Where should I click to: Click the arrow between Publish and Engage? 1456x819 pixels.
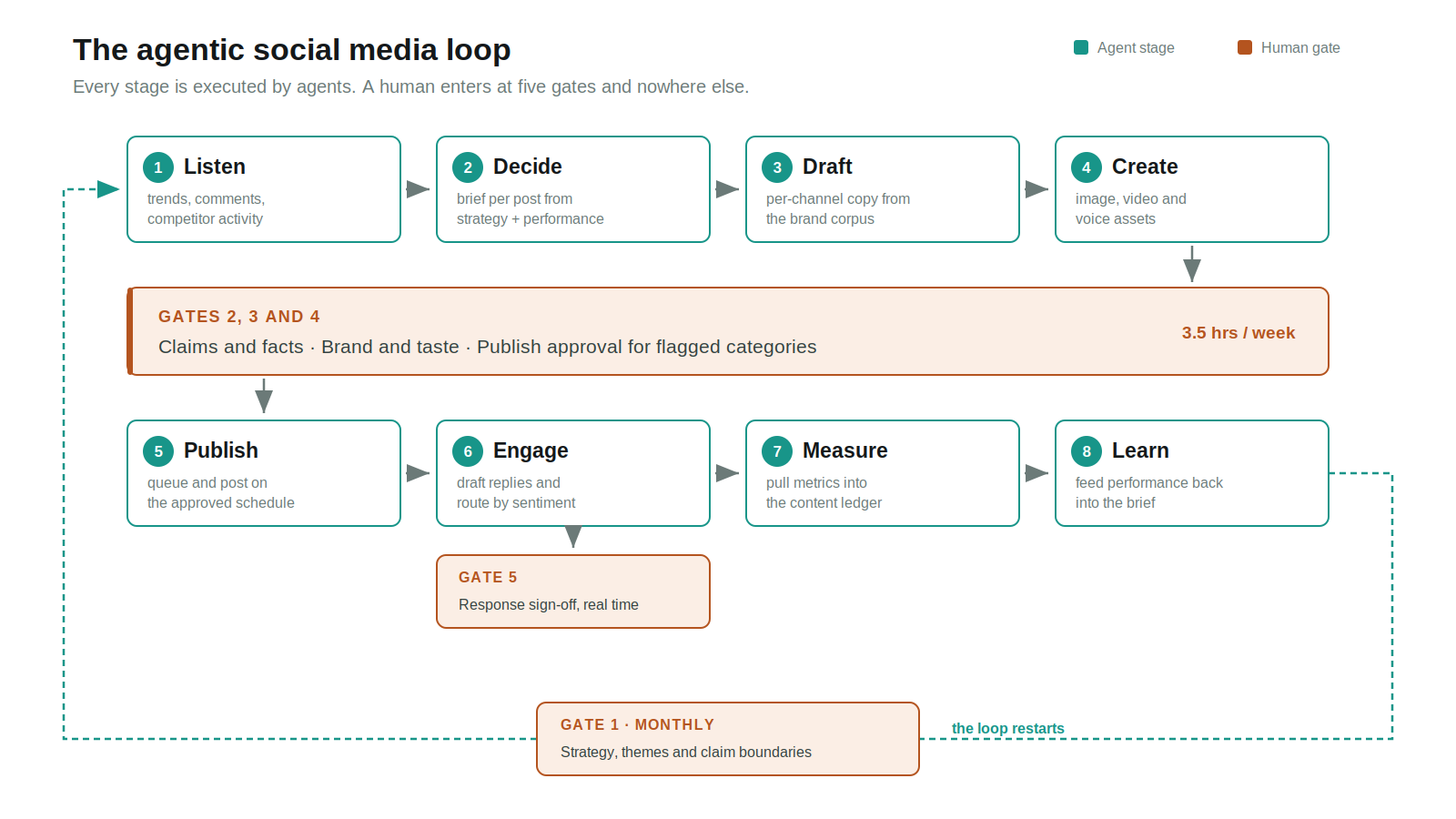click(418, 473)
